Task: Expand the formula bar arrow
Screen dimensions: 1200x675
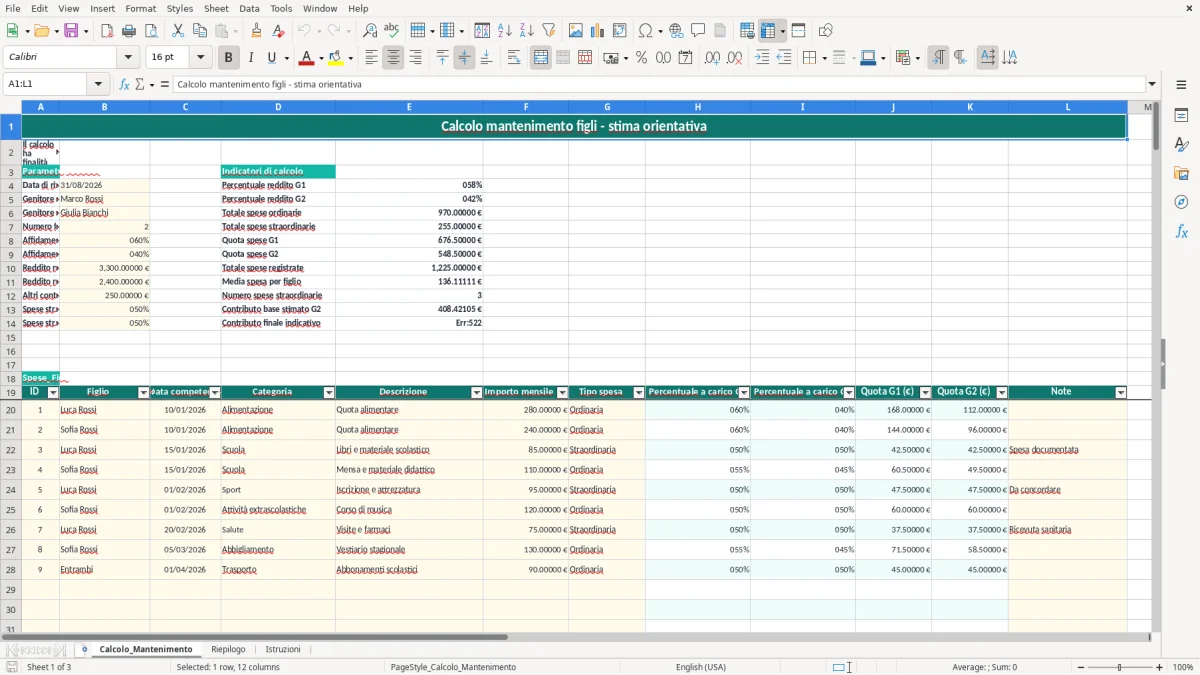Action: [1152, 84]
